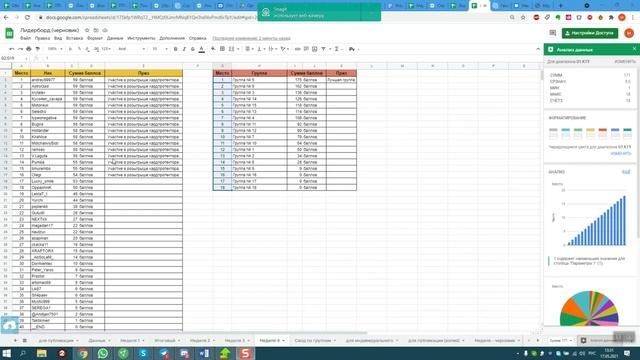
Task: Open Windows Start menu
Action: point(7,353)
